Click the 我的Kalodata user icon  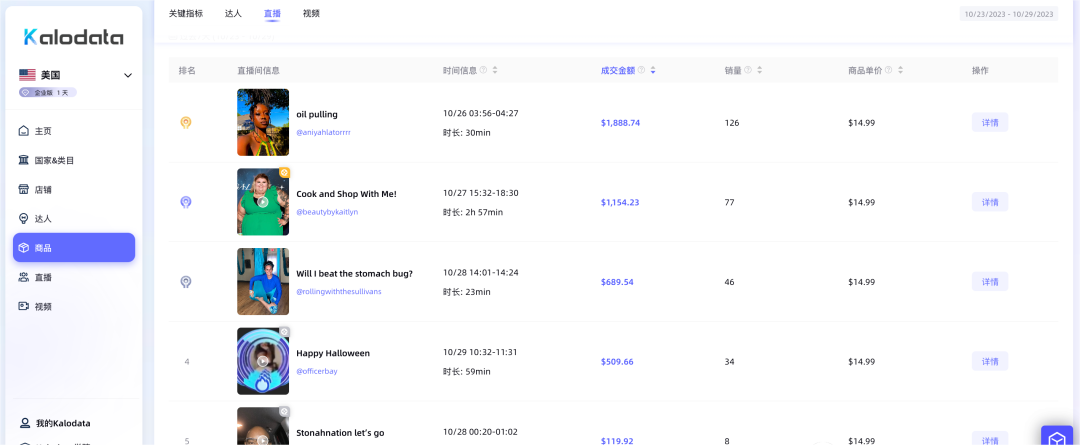[x=25, y=423]
